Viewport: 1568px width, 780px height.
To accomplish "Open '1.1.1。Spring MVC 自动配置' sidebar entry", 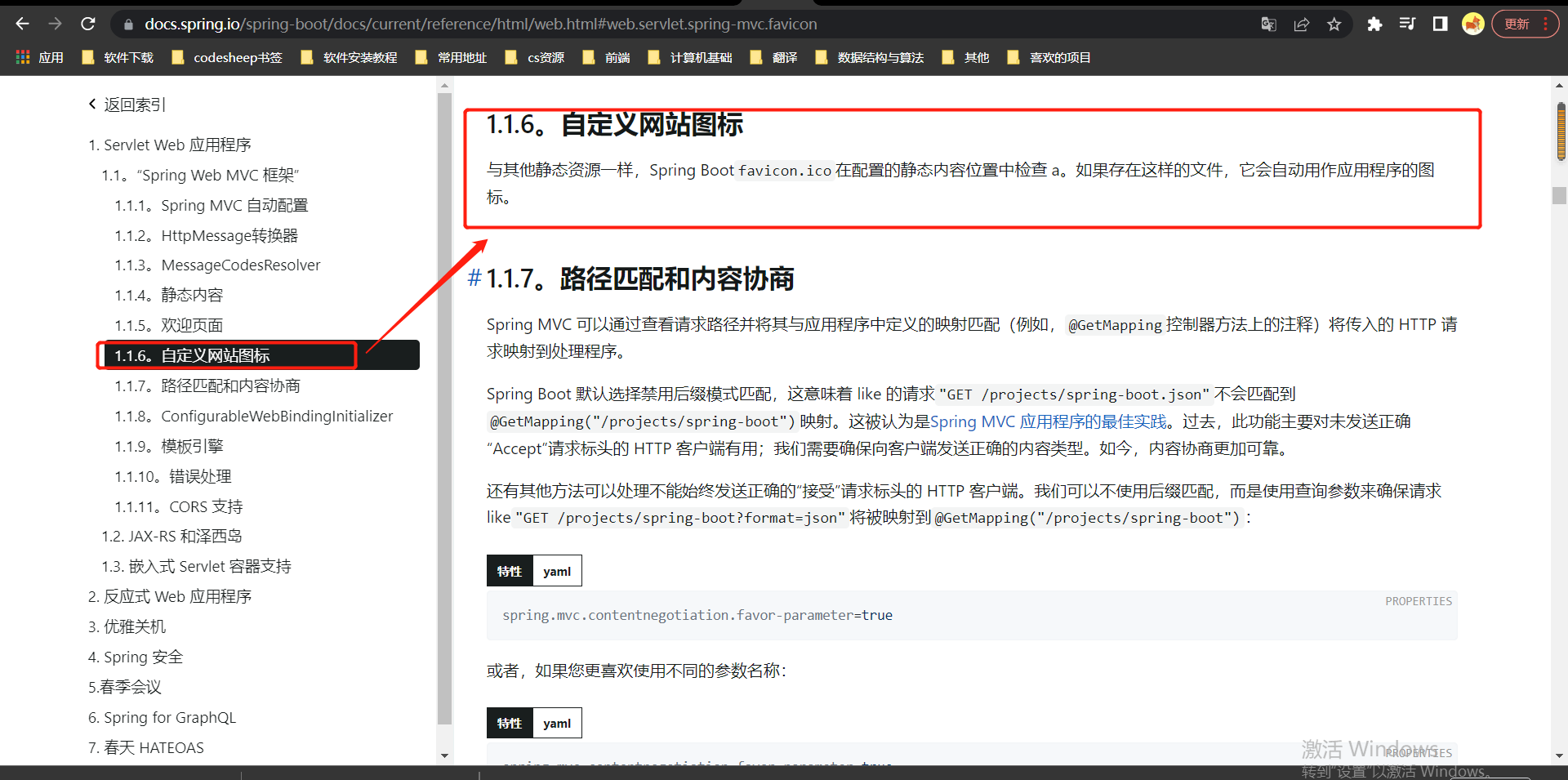I will tap(212, 205).
